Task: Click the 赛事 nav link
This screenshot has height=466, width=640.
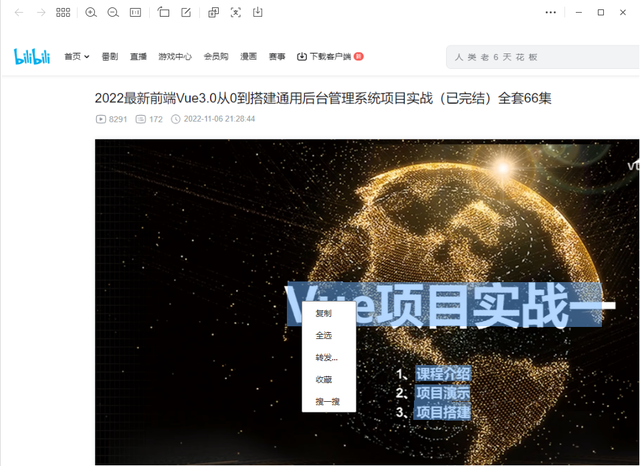Action: (x=277, y=57)
